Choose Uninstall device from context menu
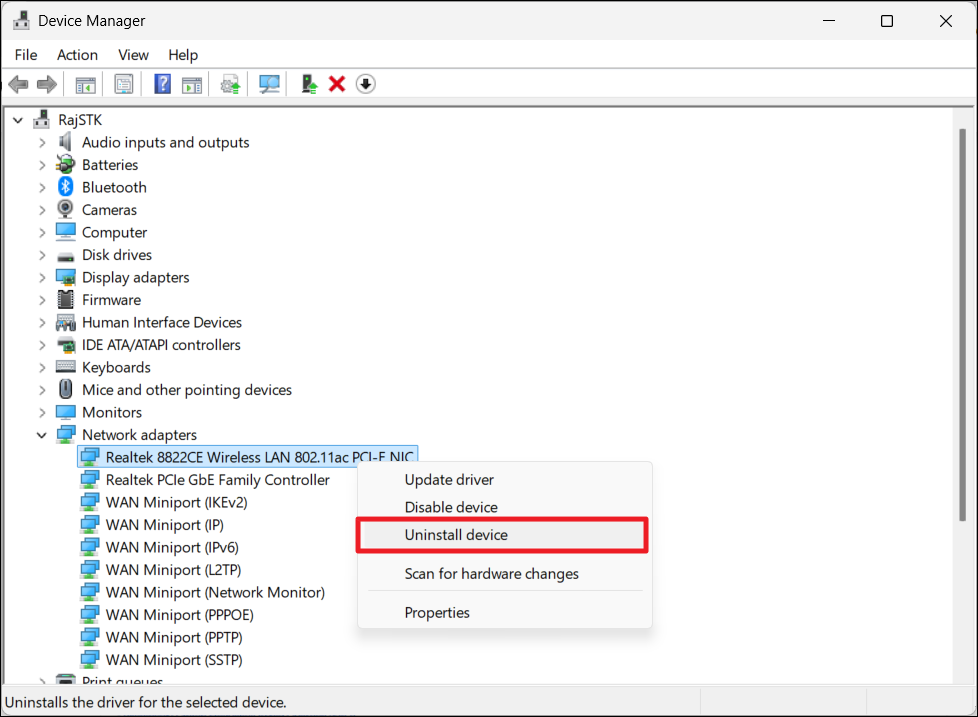 [x=456, y=535]
